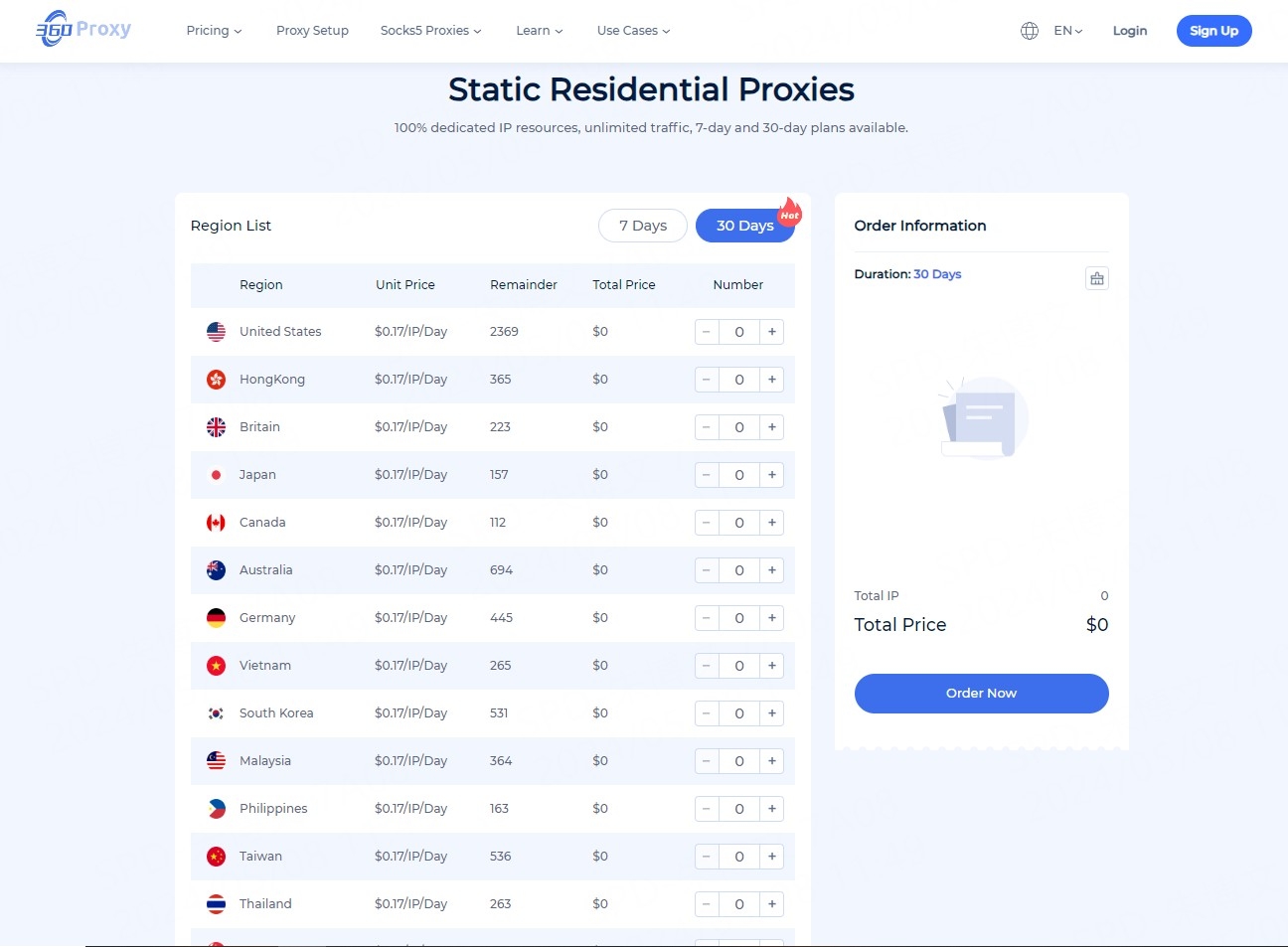This screenshot has height=947, width=1288.
Task: Add one Germany IP using plus
Action: (x=772, y=618)
